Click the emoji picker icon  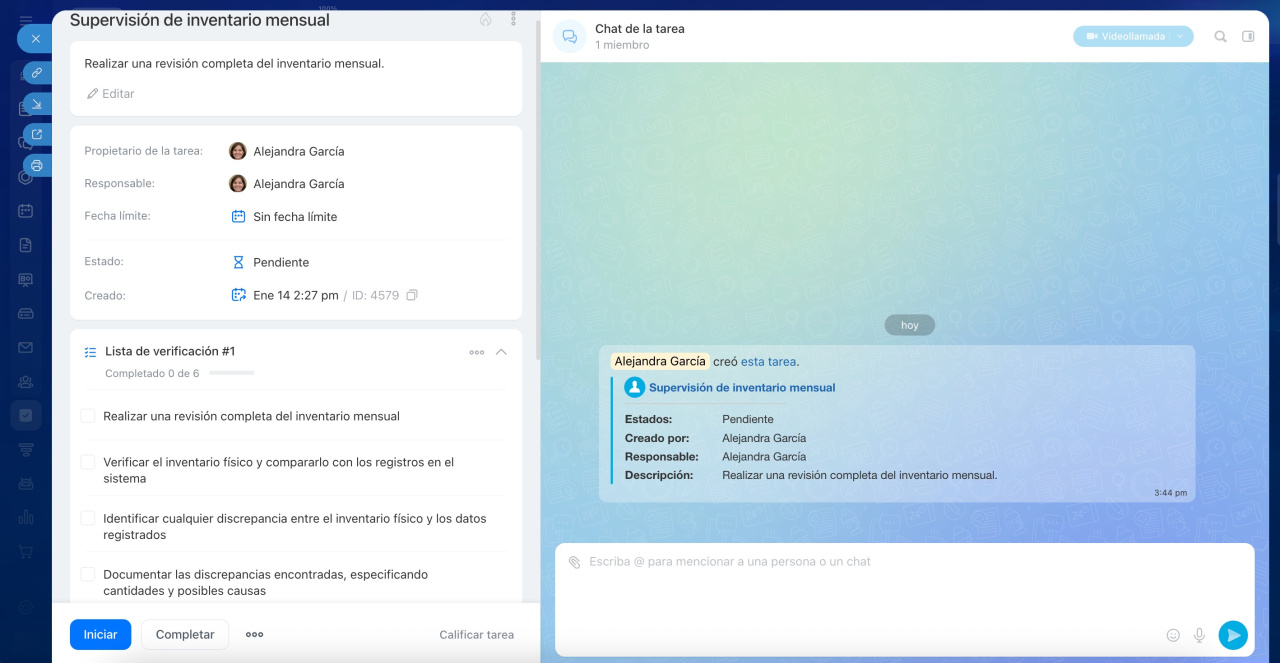(1173, 635)
